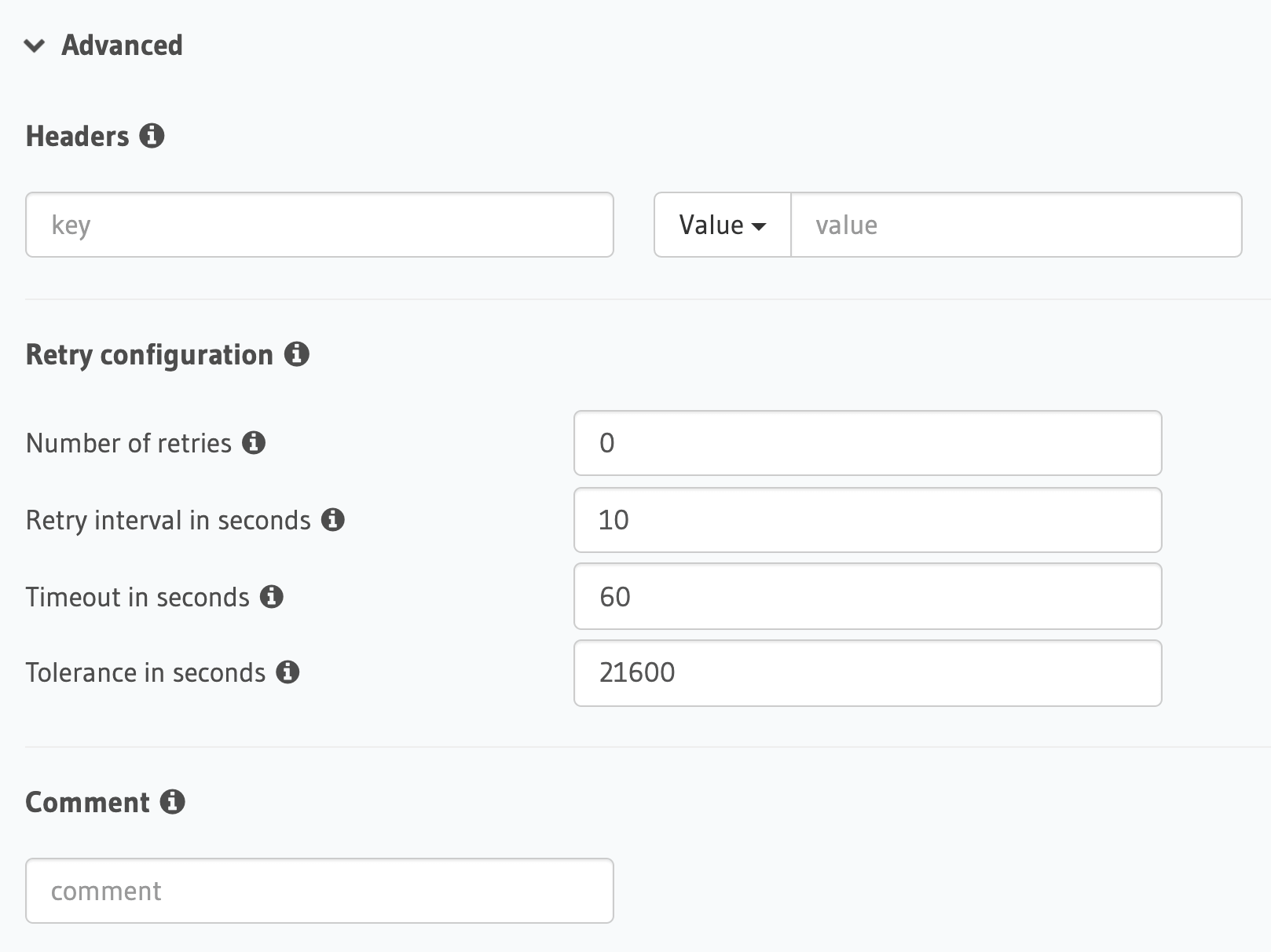Click the Tolerance in seconds info icon
Viewport: 1271px width, 952px height.
click(289, 672)
